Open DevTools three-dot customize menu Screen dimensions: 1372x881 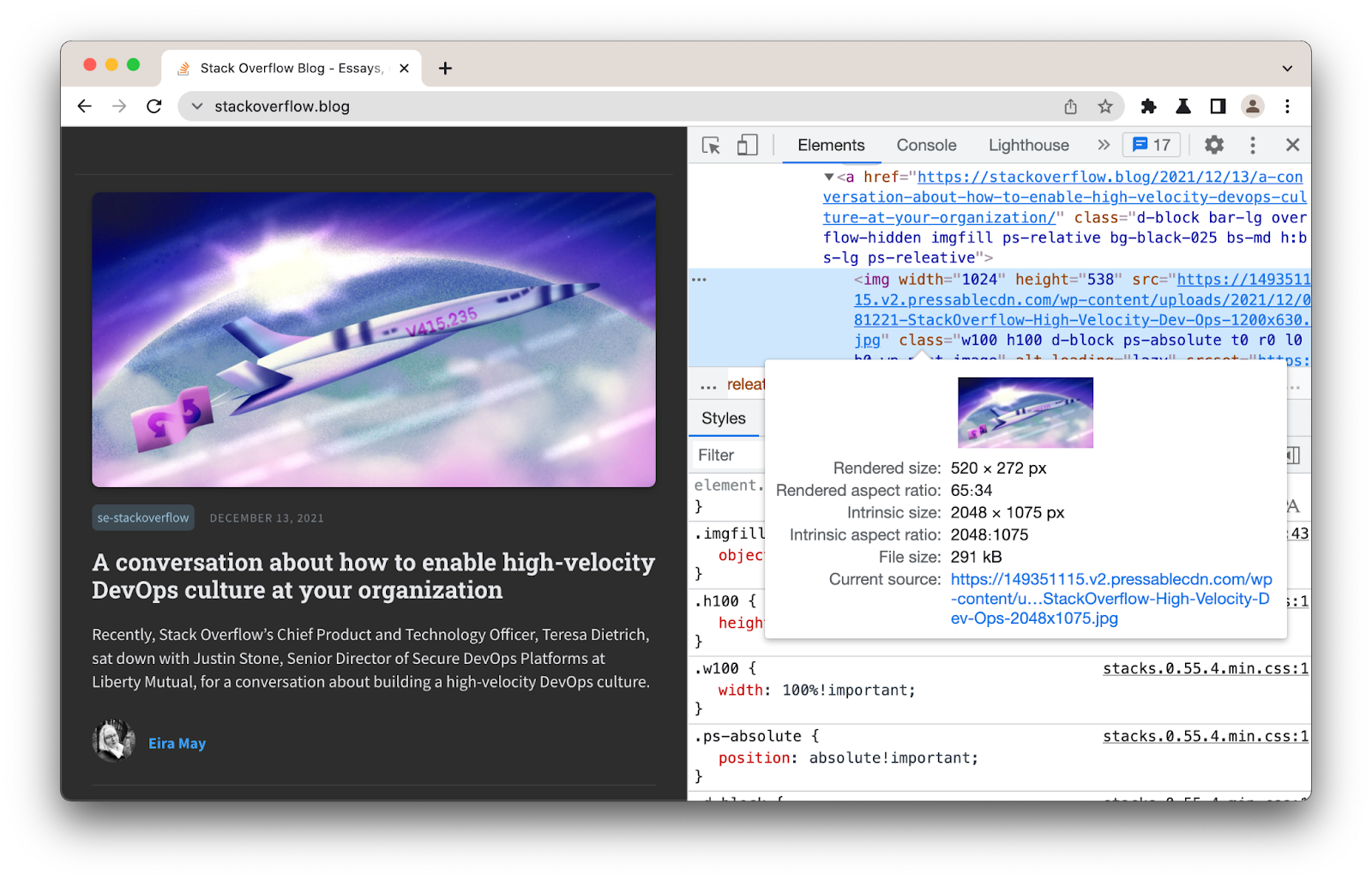pos(1253,145)
